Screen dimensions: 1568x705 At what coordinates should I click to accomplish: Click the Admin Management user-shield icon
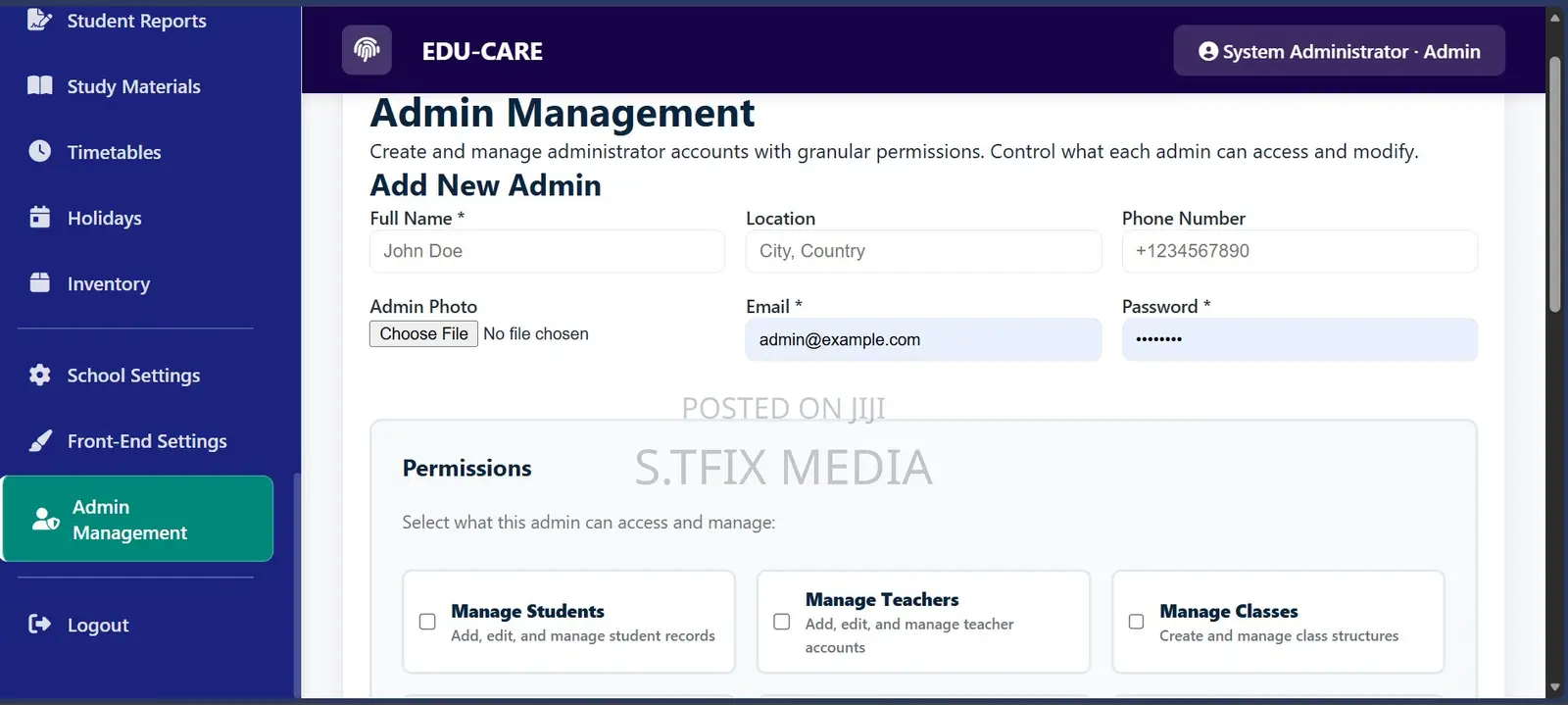point(45,519)
